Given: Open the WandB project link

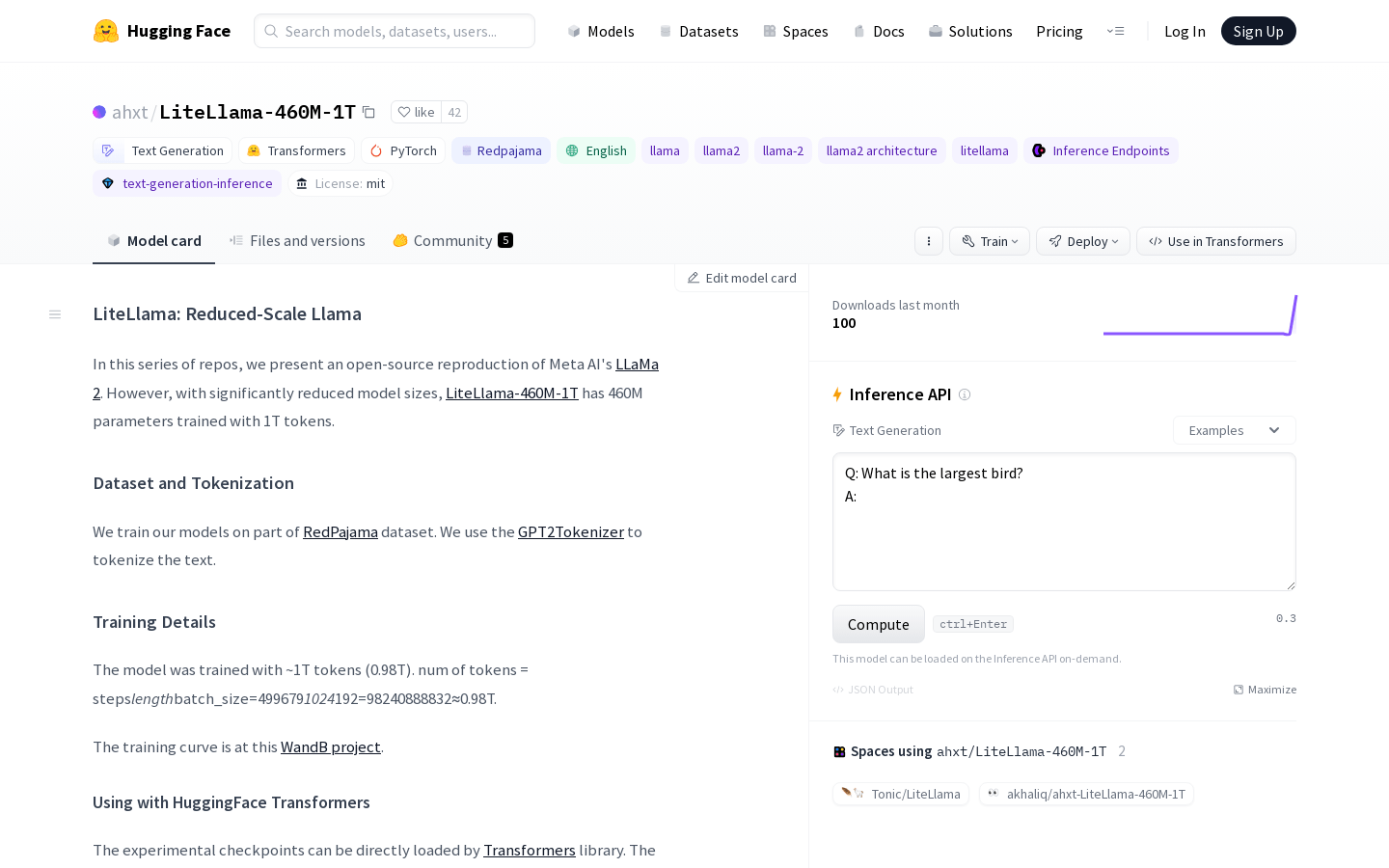Looking at the screenshot, I should [x=331, y=746].
